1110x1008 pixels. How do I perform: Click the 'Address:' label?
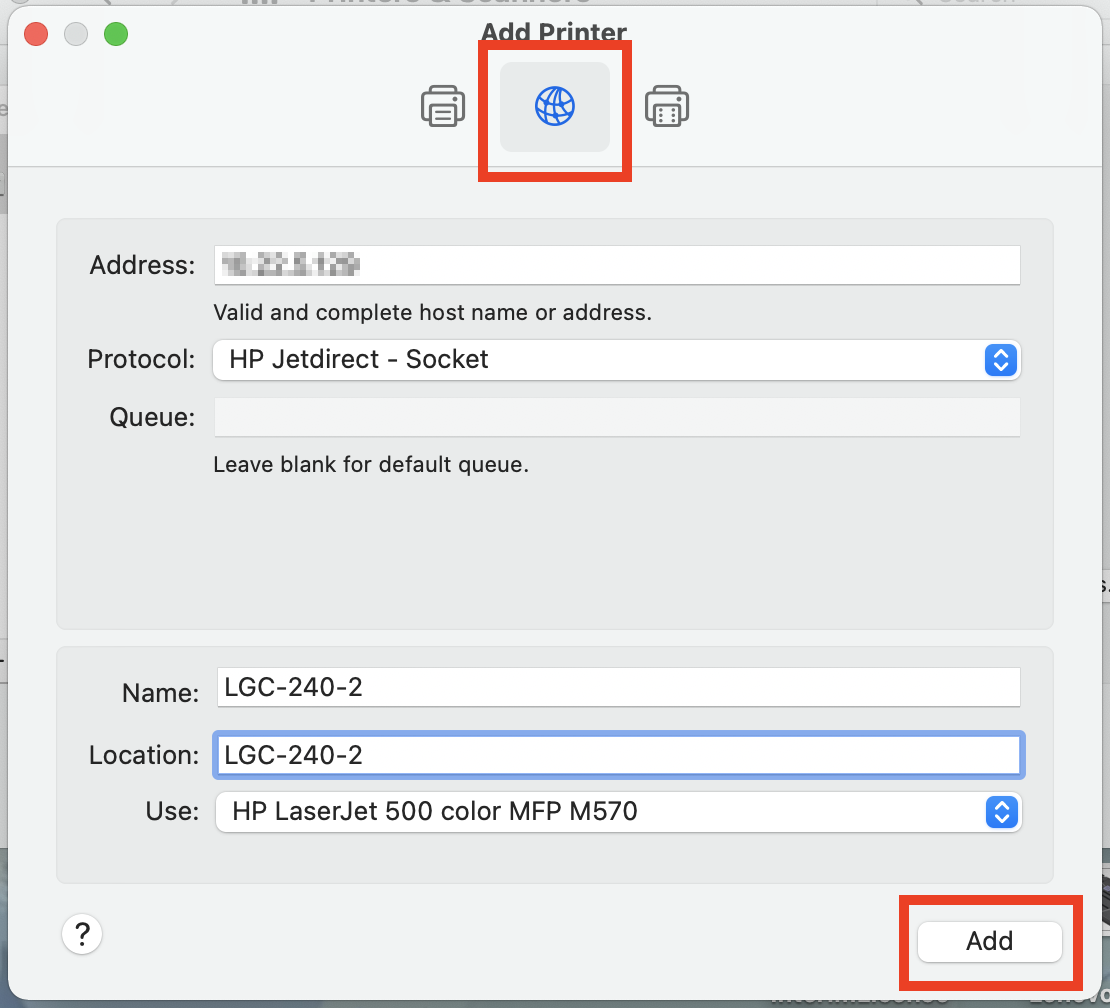[x=142, y=265]
